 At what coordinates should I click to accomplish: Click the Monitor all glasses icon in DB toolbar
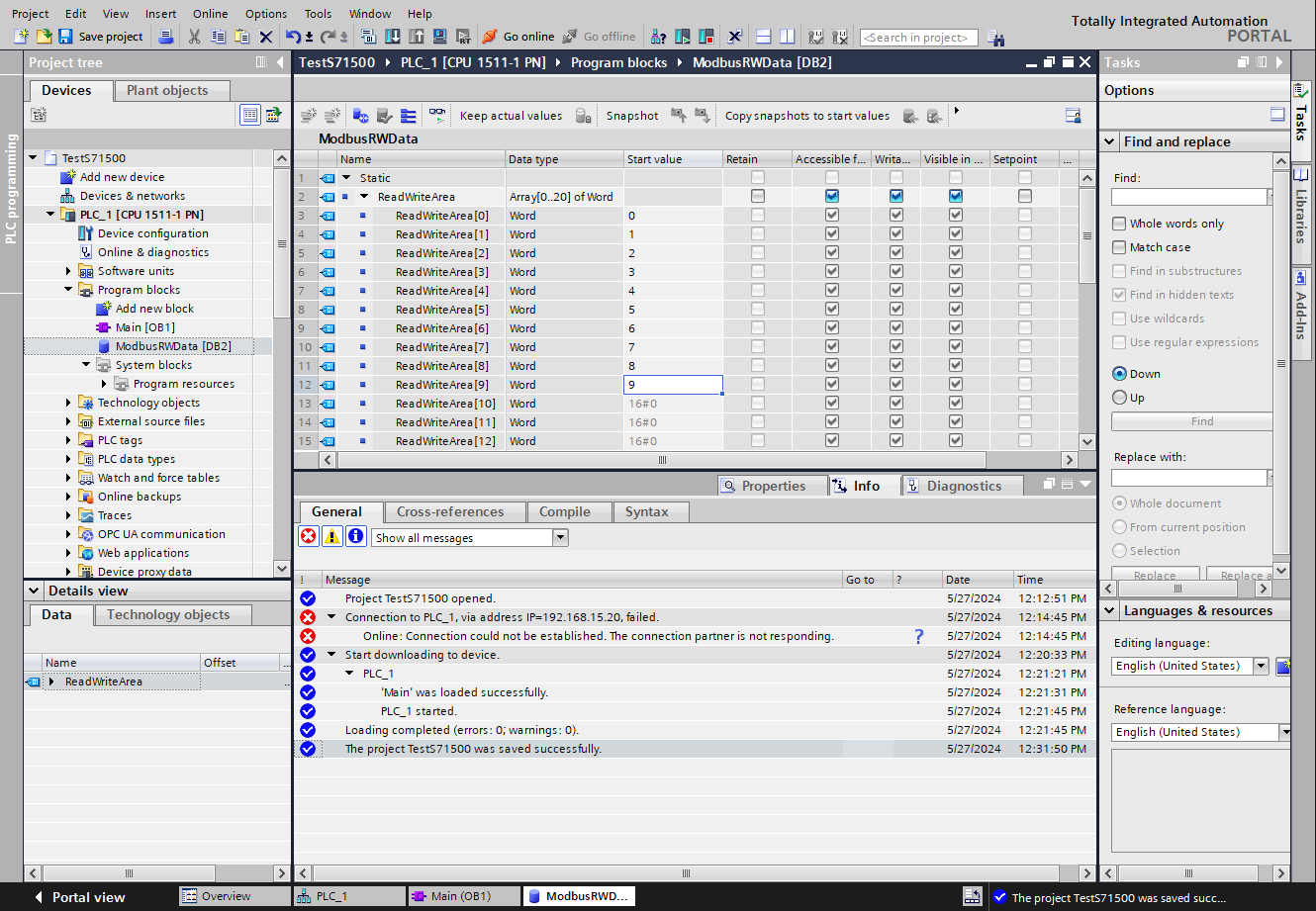point(437,115)
